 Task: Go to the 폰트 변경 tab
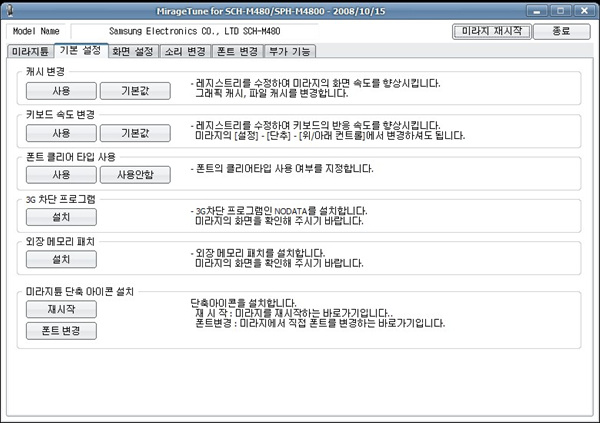coord(238,51)
